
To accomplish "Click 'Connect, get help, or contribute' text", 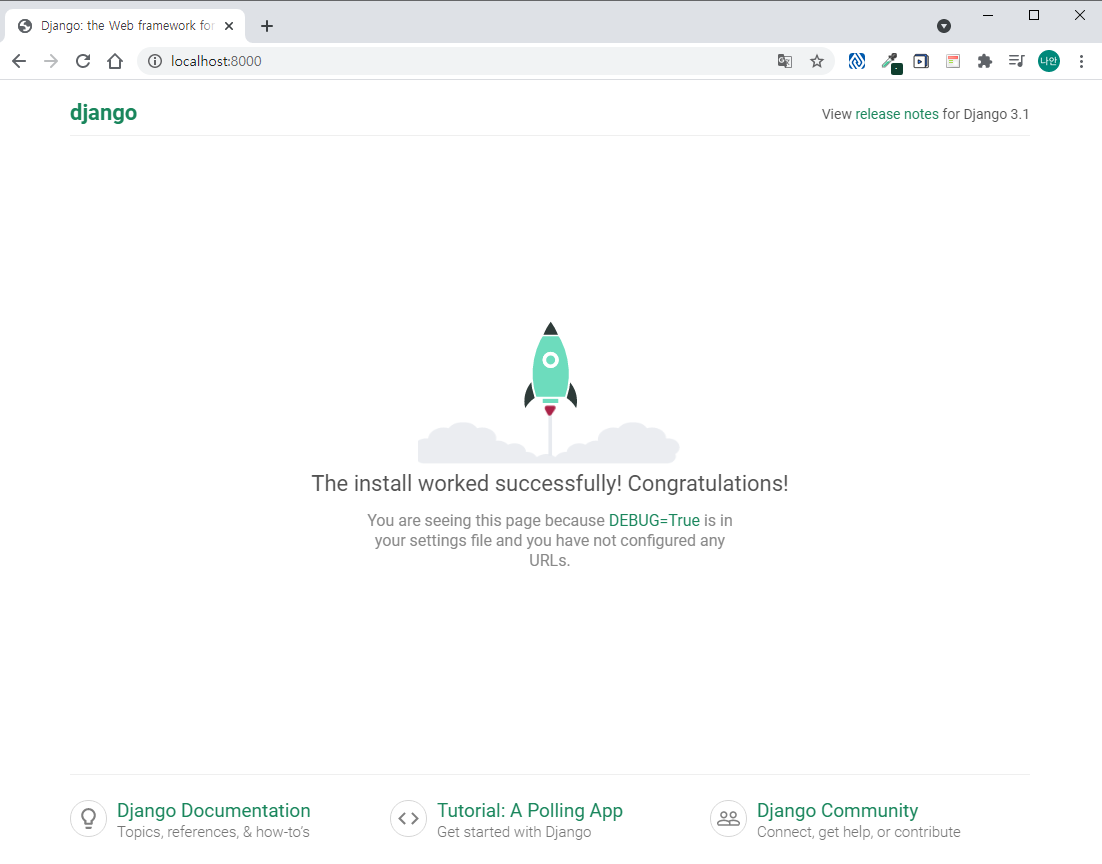I will click(x=858, y=832).
